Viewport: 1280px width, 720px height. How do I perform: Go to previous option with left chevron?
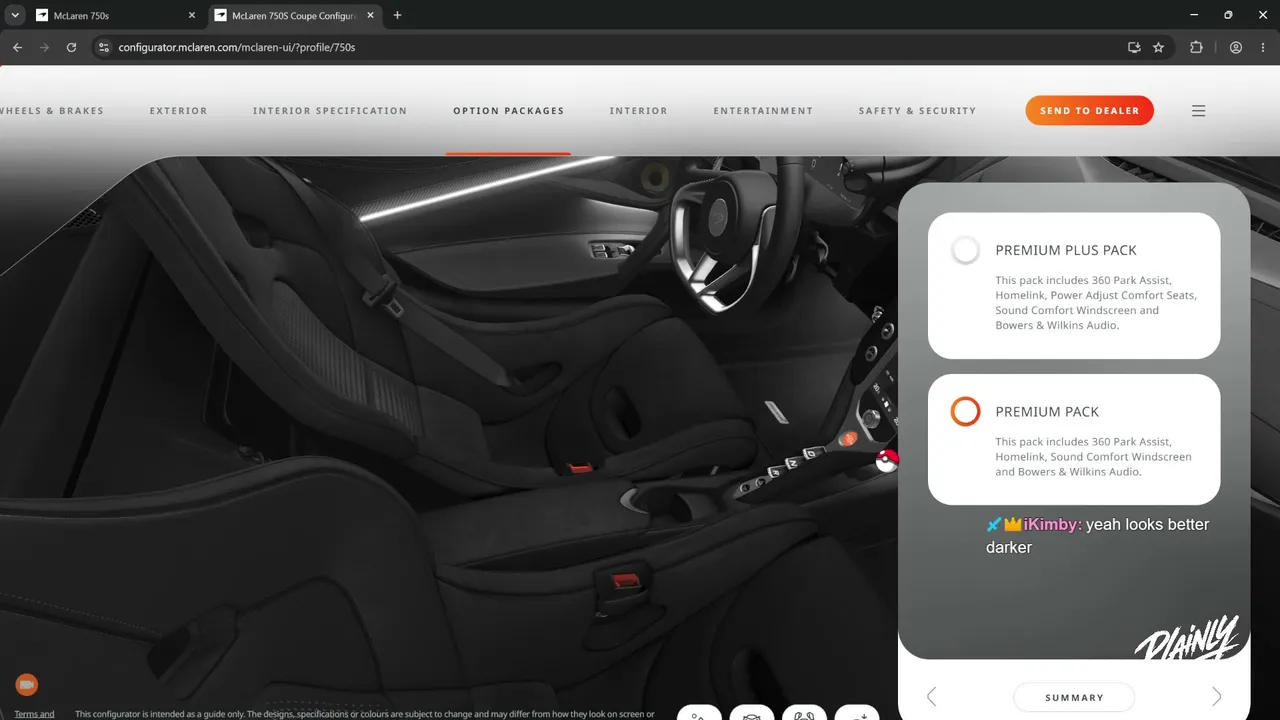point(932,697)
